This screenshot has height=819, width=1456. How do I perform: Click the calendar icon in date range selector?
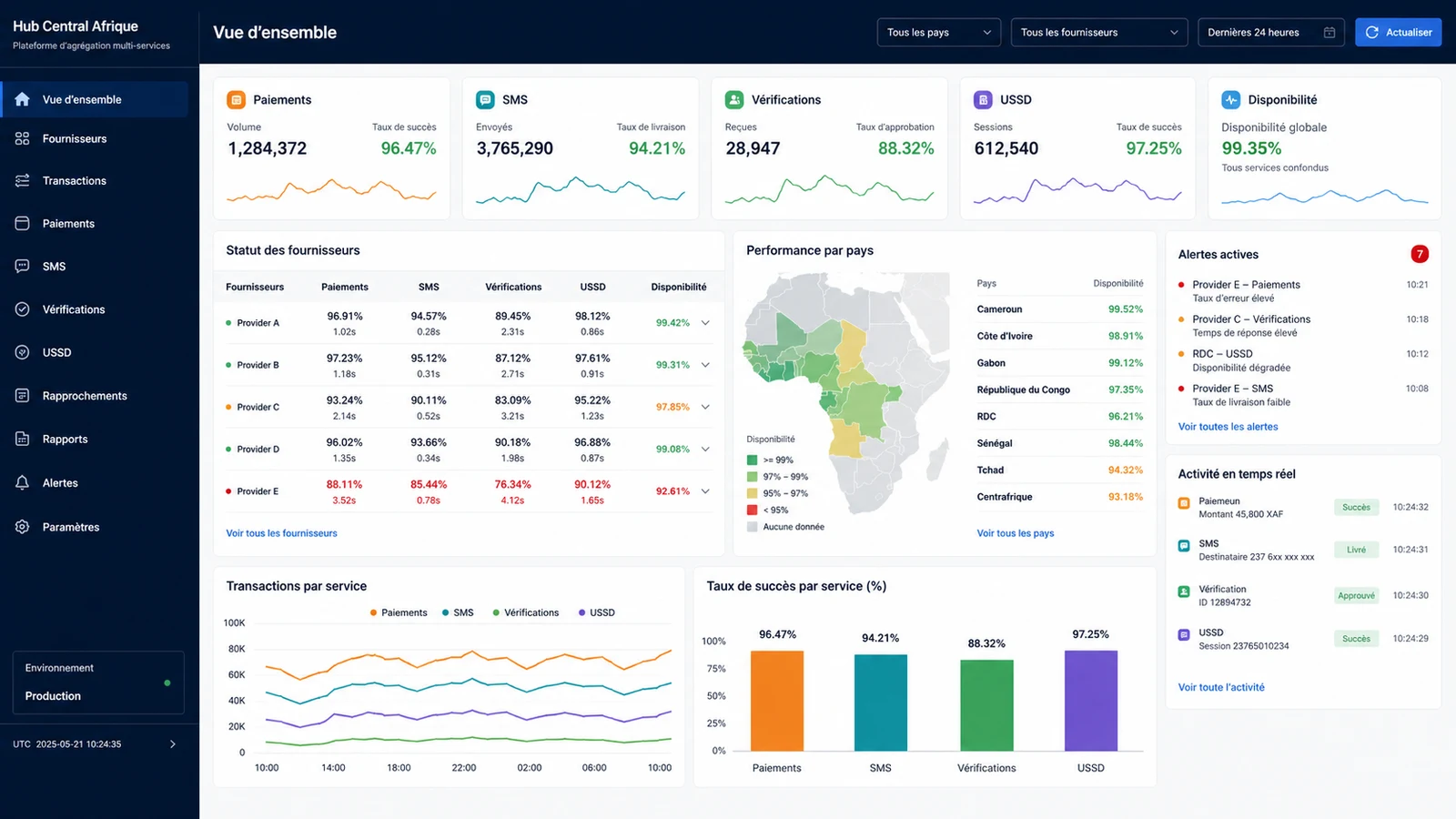(x=1330, y=33)
